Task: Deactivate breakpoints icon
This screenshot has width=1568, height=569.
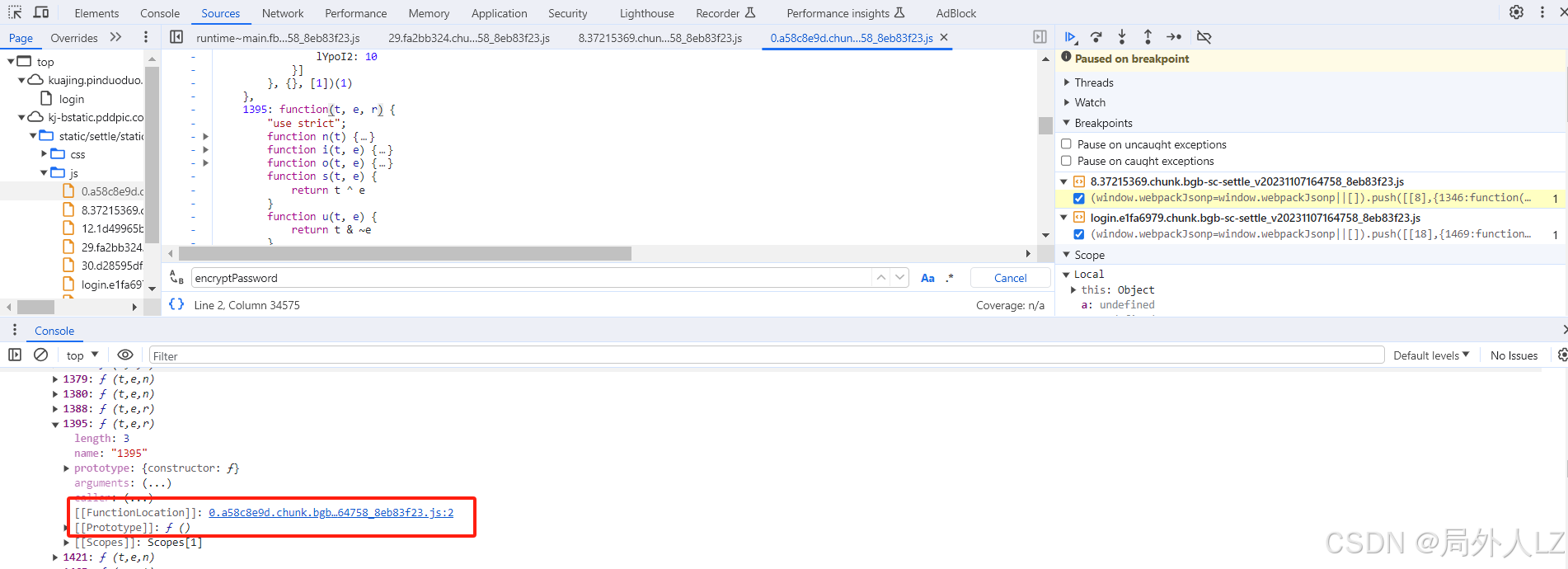Action: coord(1204,37)
